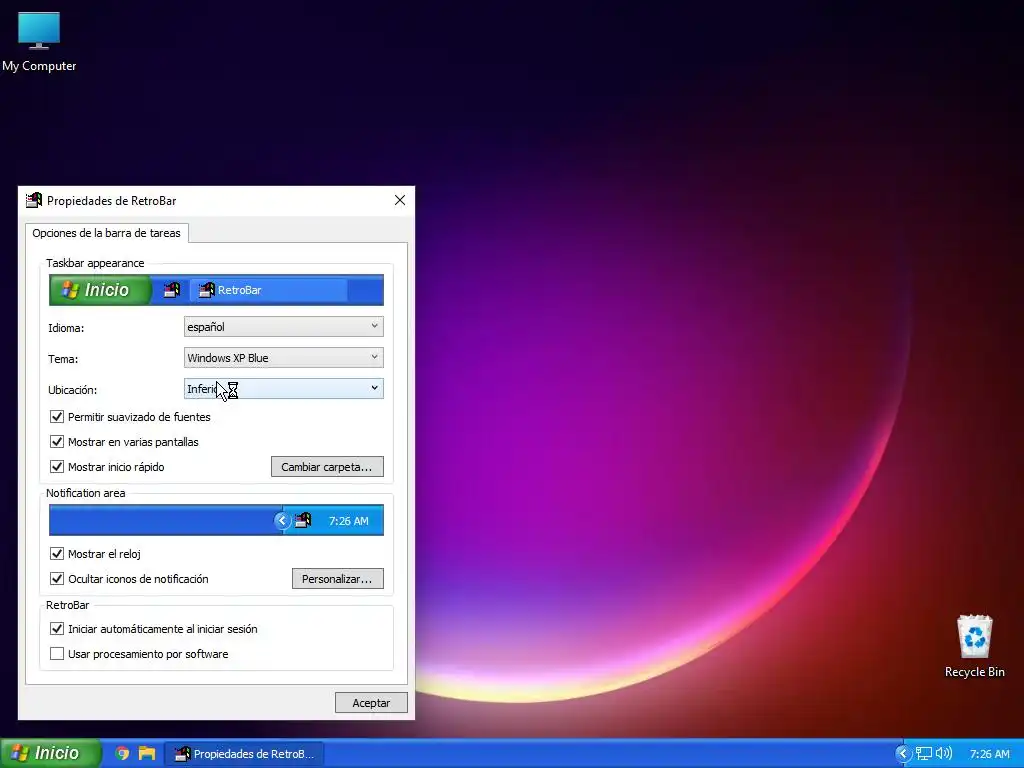Image resolution: width=1024 pixels, height=768 pixels.
Task: Click the network tray icon
Action: click(923, 754)
